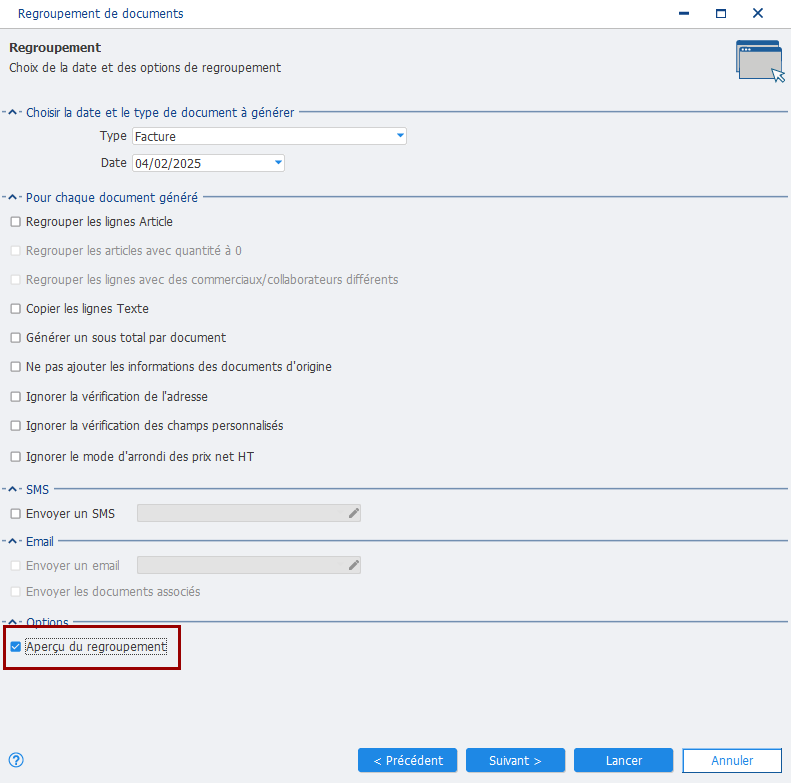This screenshot has width=791, height=783.
Task: Click the Lancer button
Action: (x=624, y=760)
